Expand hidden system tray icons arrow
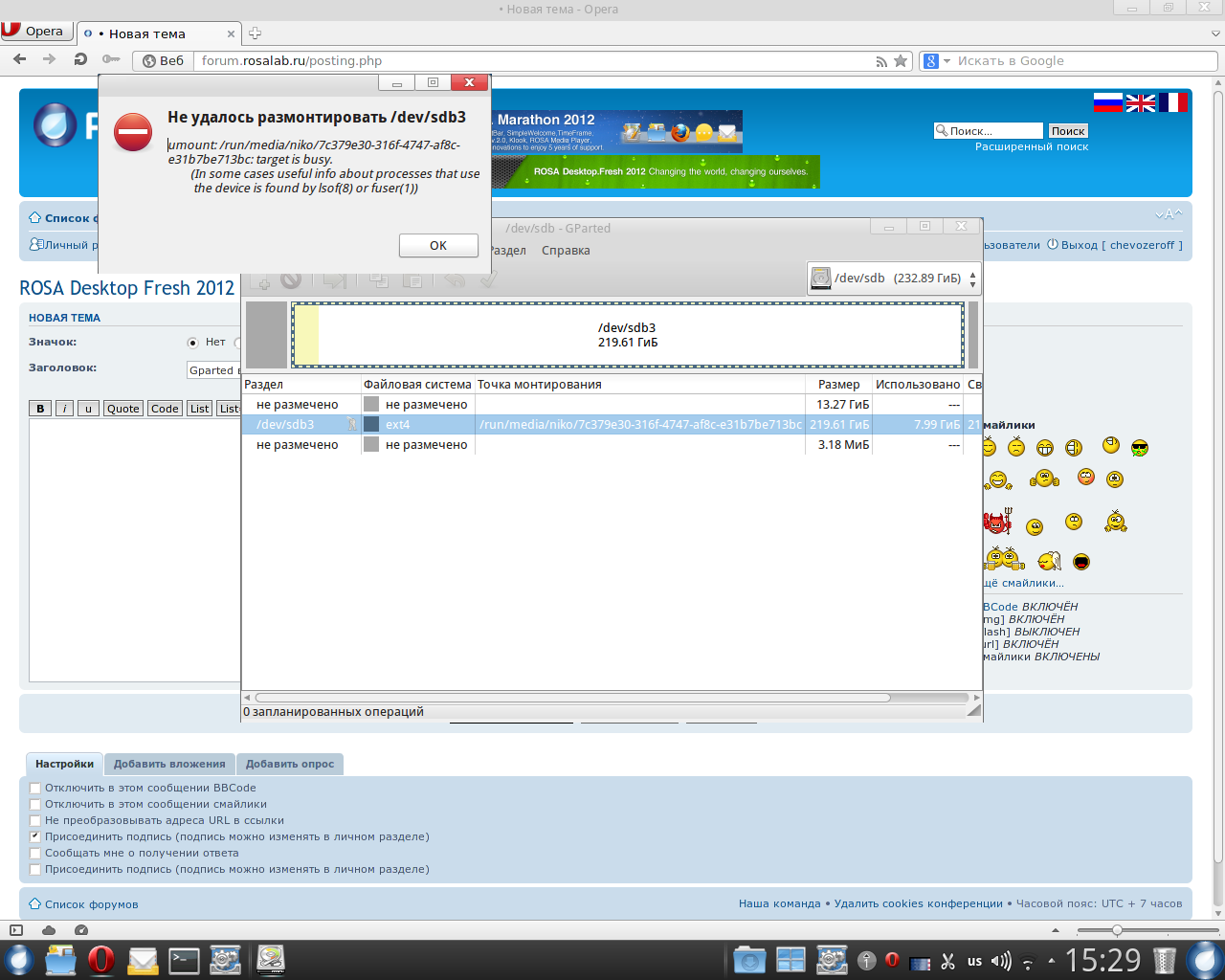 coord(1052,960)
